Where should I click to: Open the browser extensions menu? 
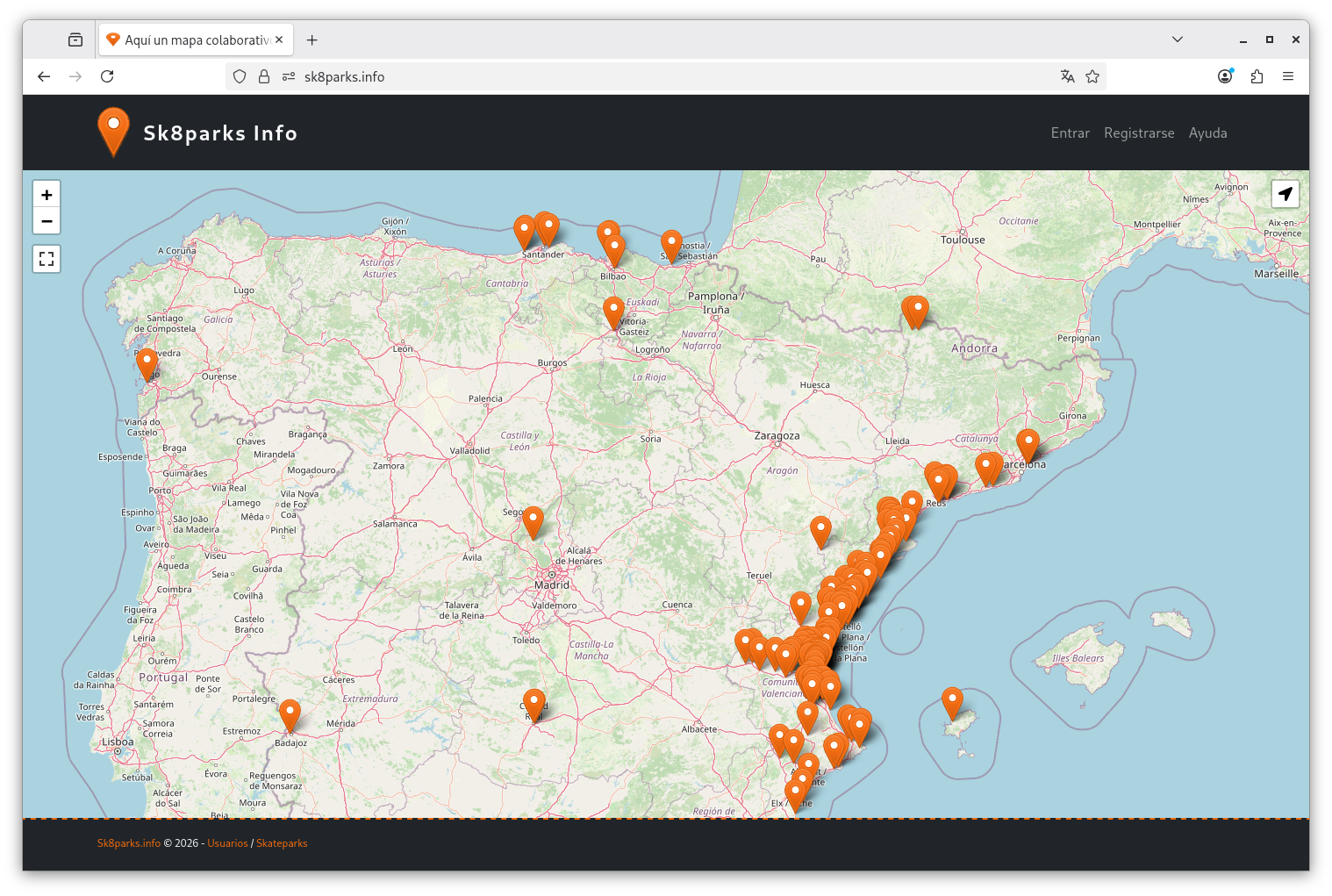[x=1257, y=76]
